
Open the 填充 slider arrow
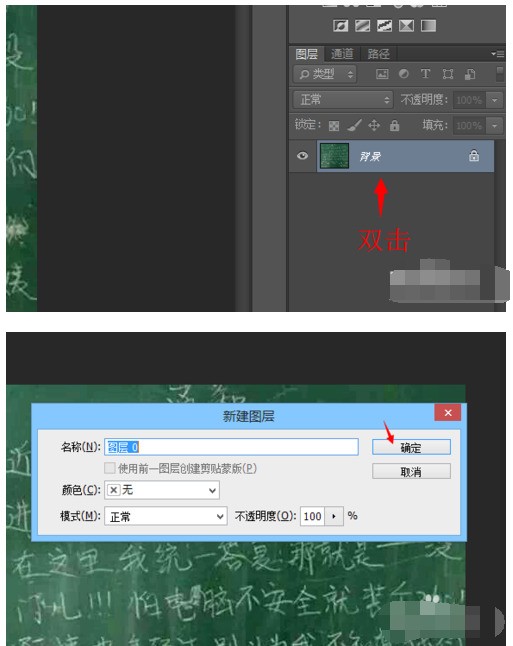pyautogui.click(x=494, y=126)
